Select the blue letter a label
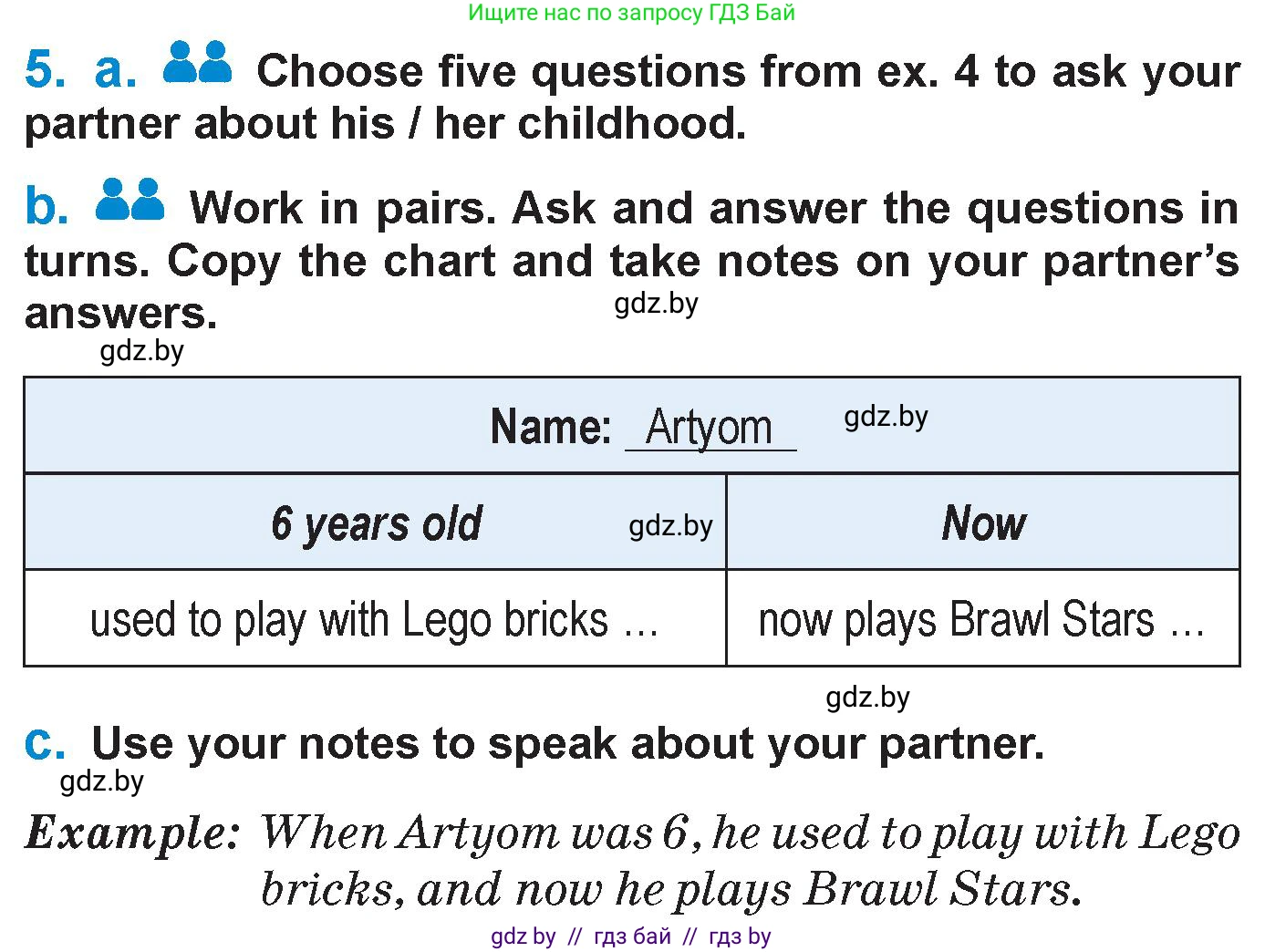1265x952 pixels. [x=115, y=70]
